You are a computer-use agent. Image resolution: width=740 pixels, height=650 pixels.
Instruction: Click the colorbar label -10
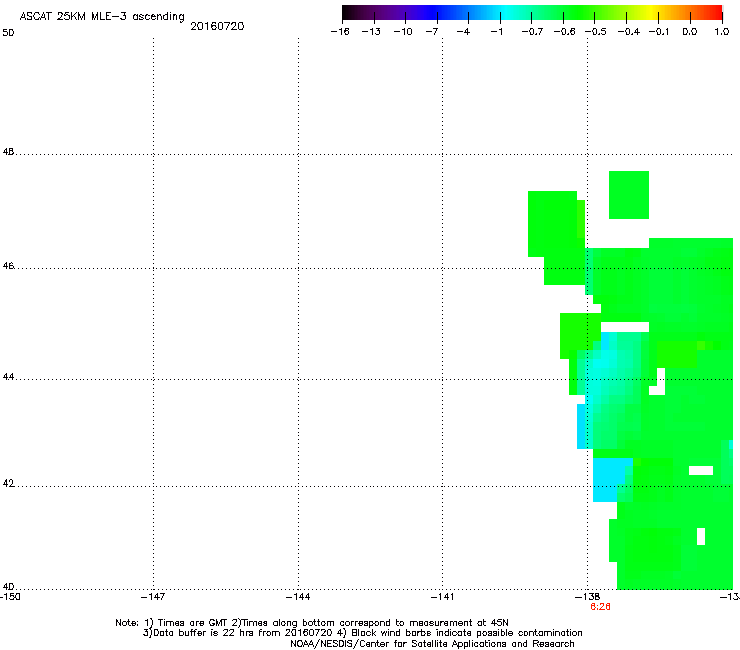click(x=403, y=32)
